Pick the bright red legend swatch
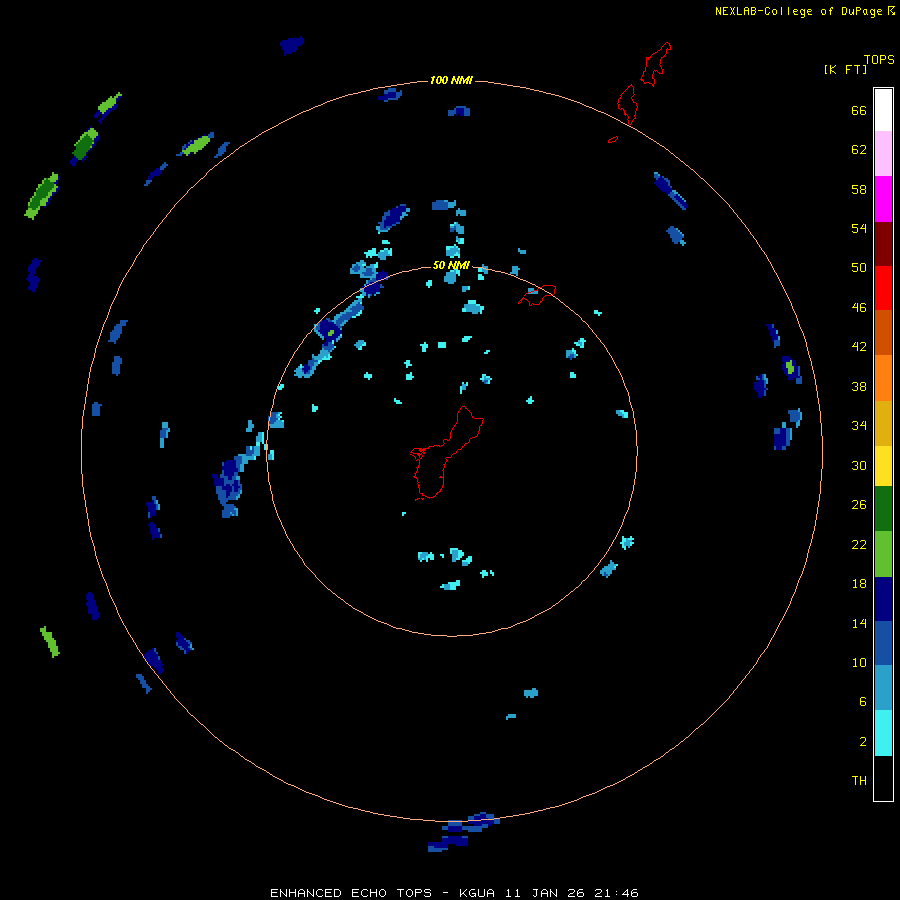Screen dimensions: 900x900 click(x=883, y=288)
